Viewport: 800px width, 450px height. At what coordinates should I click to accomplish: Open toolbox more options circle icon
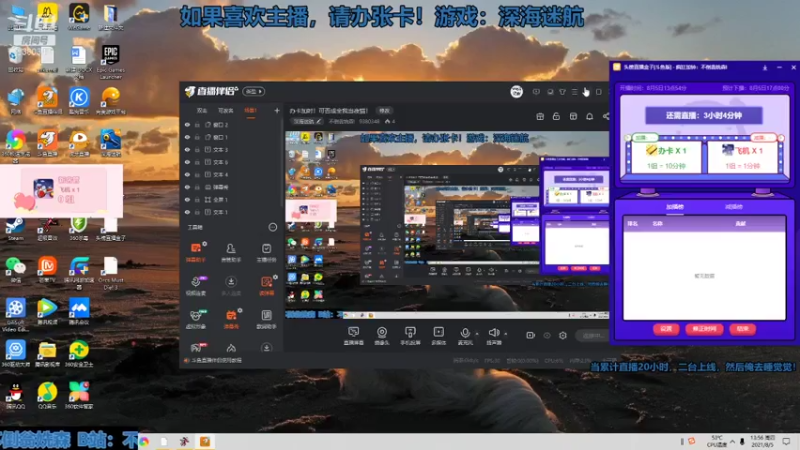[273, 227]
